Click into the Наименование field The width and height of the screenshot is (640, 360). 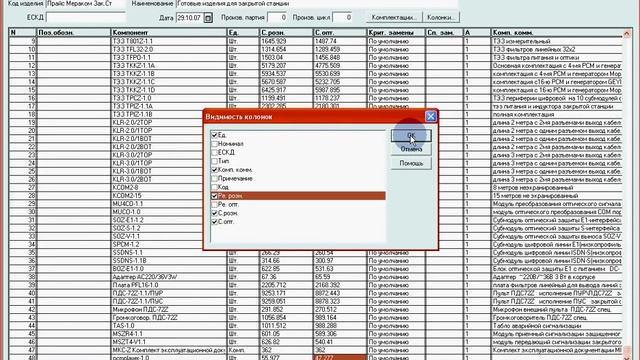317,4
